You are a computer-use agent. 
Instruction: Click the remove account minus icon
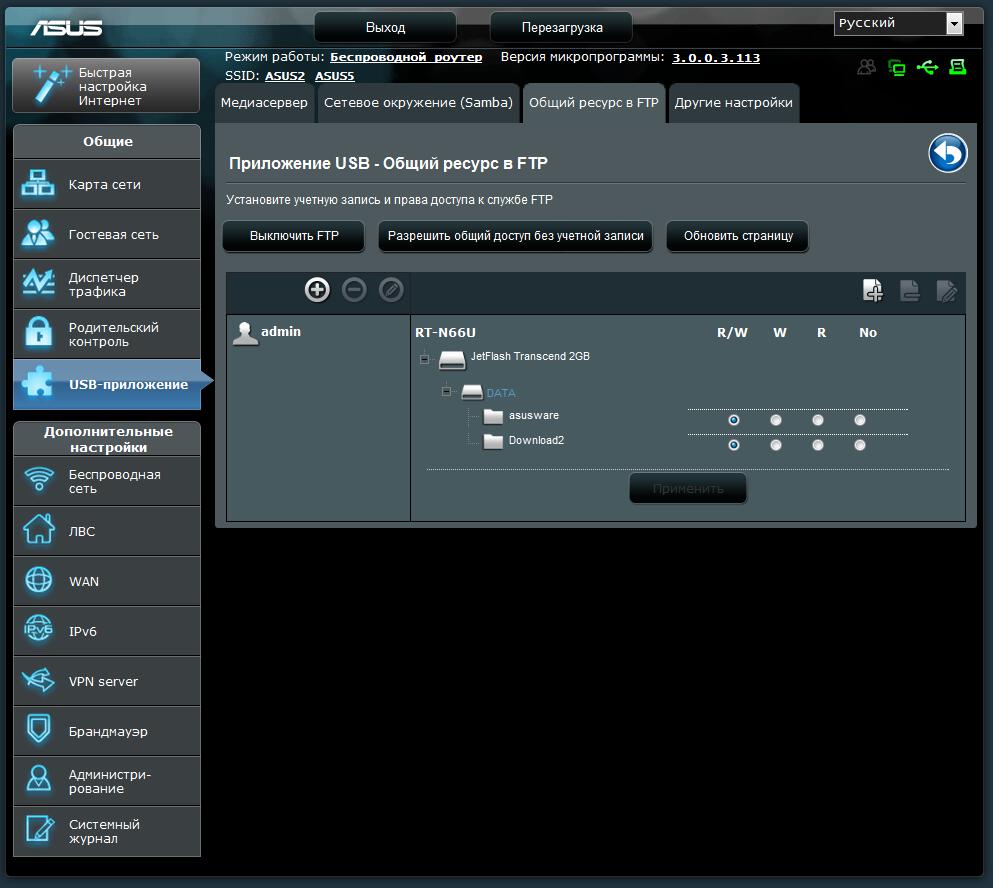coord(354,290)
